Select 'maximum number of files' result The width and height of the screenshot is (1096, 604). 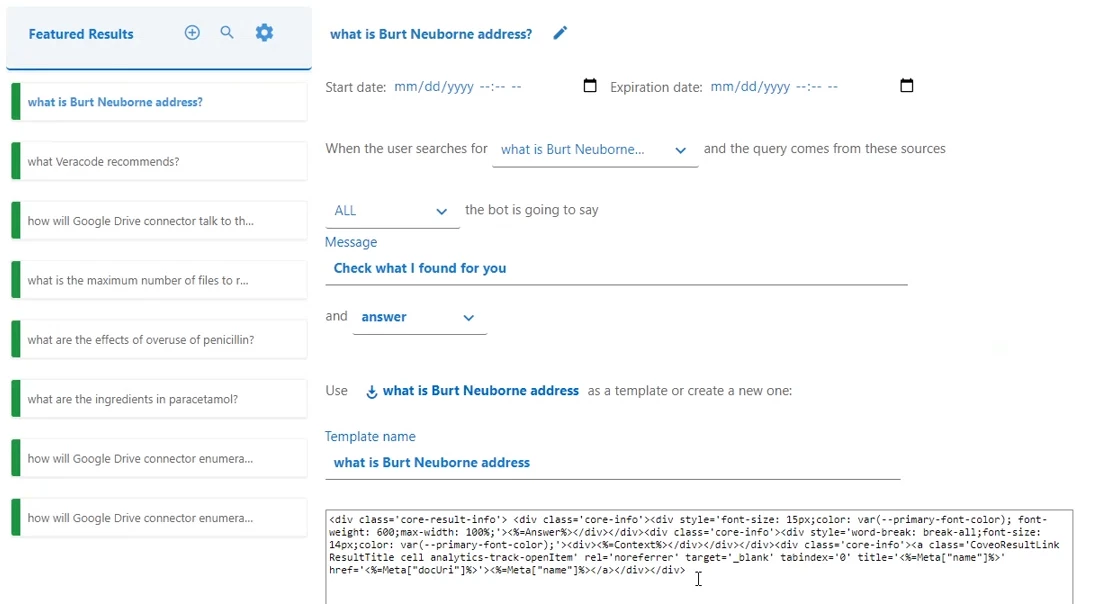160,280
